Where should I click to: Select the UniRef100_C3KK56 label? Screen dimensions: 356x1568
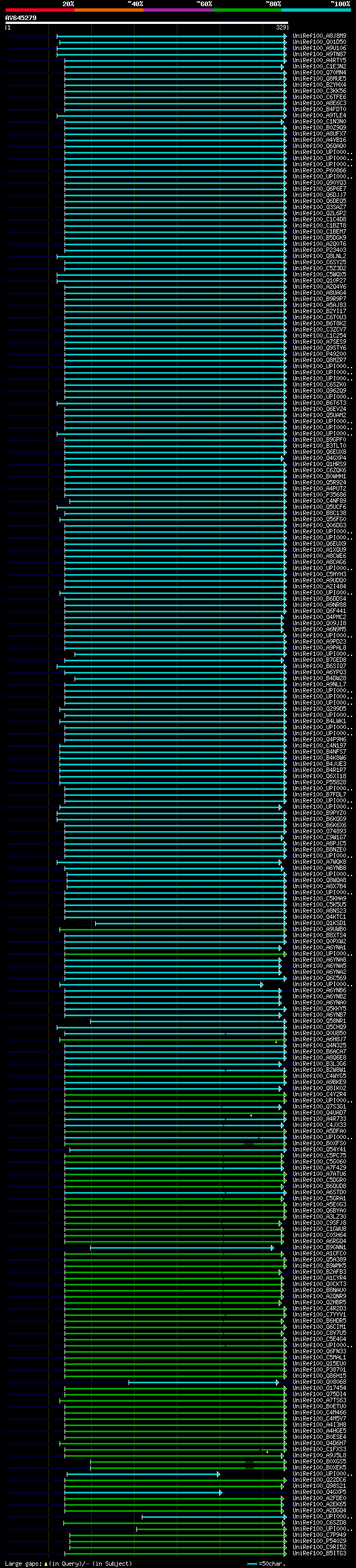[x=319, y=91]
